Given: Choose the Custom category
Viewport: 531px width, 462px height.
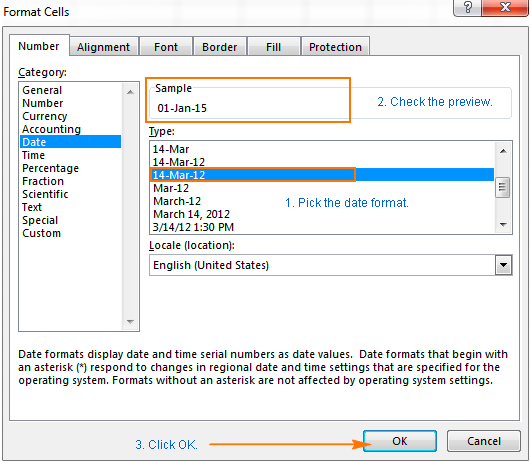Looking at the screenshot, I should [x=42, y=233].
